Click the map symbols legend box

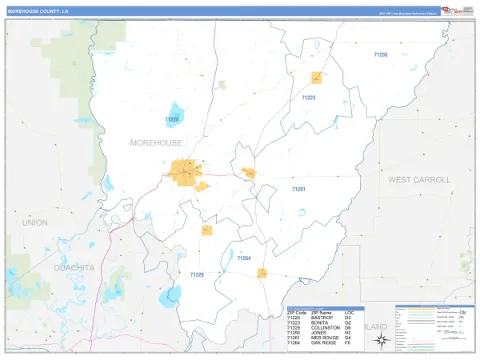pyautogui.click(x=435, y=328)
